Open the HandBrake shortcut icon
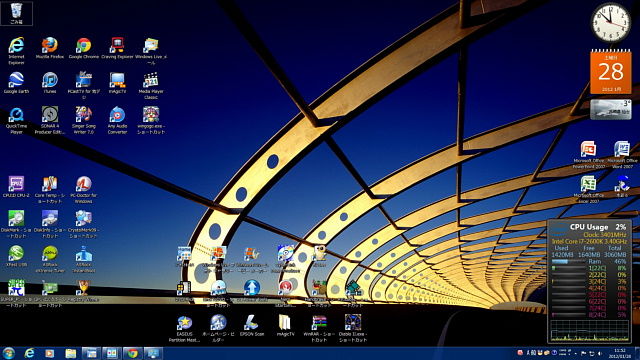The height and width of the screenshot is (360, 640). [319, 293]
